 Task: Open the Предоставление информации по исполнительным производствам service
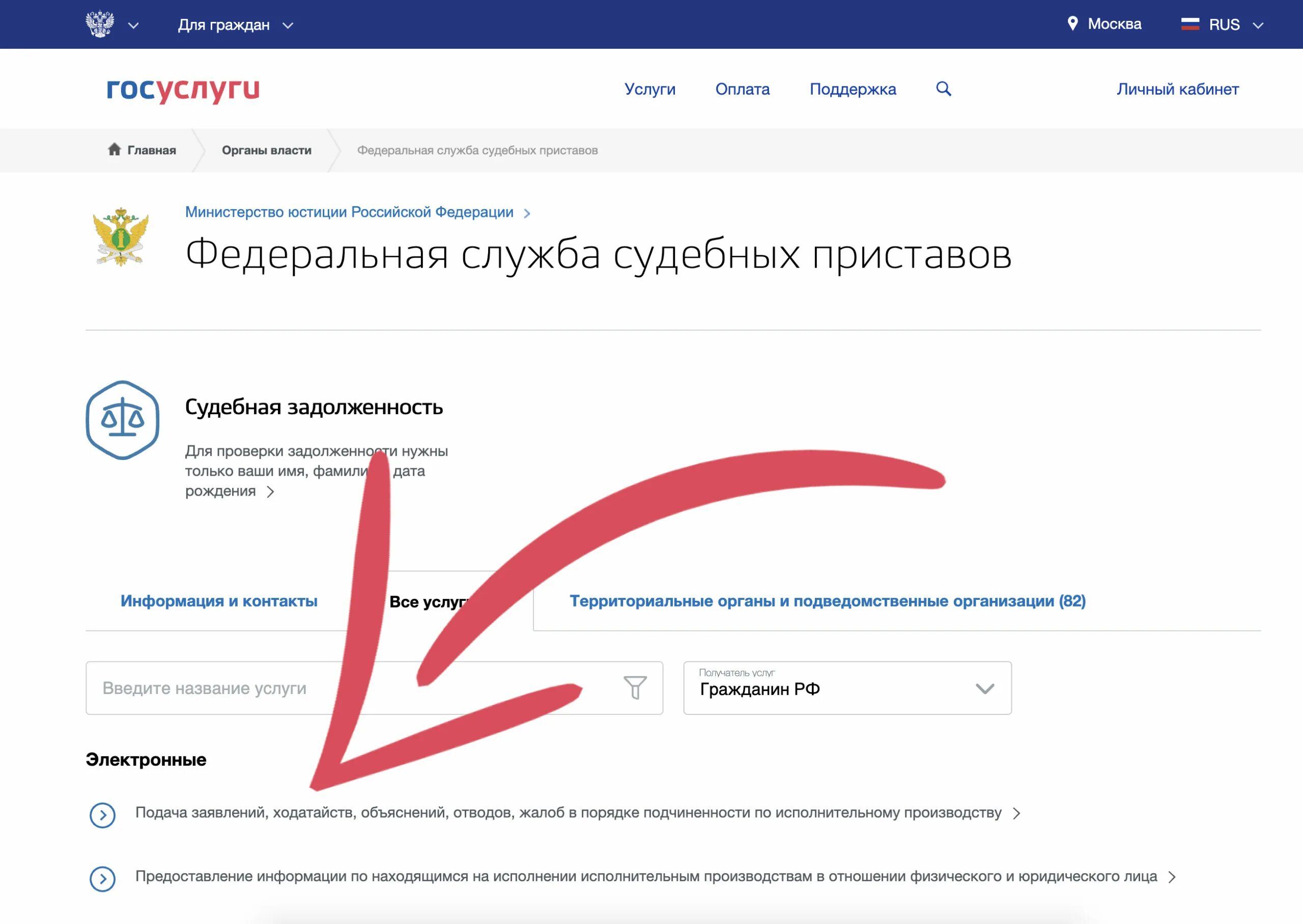646,877
